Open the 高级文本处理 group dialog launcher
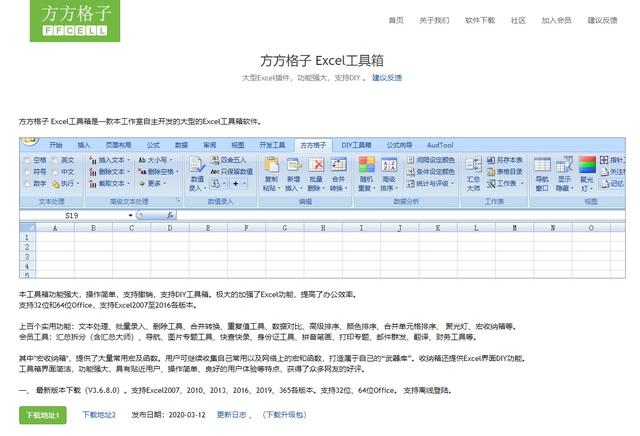 tap(178, 201)
